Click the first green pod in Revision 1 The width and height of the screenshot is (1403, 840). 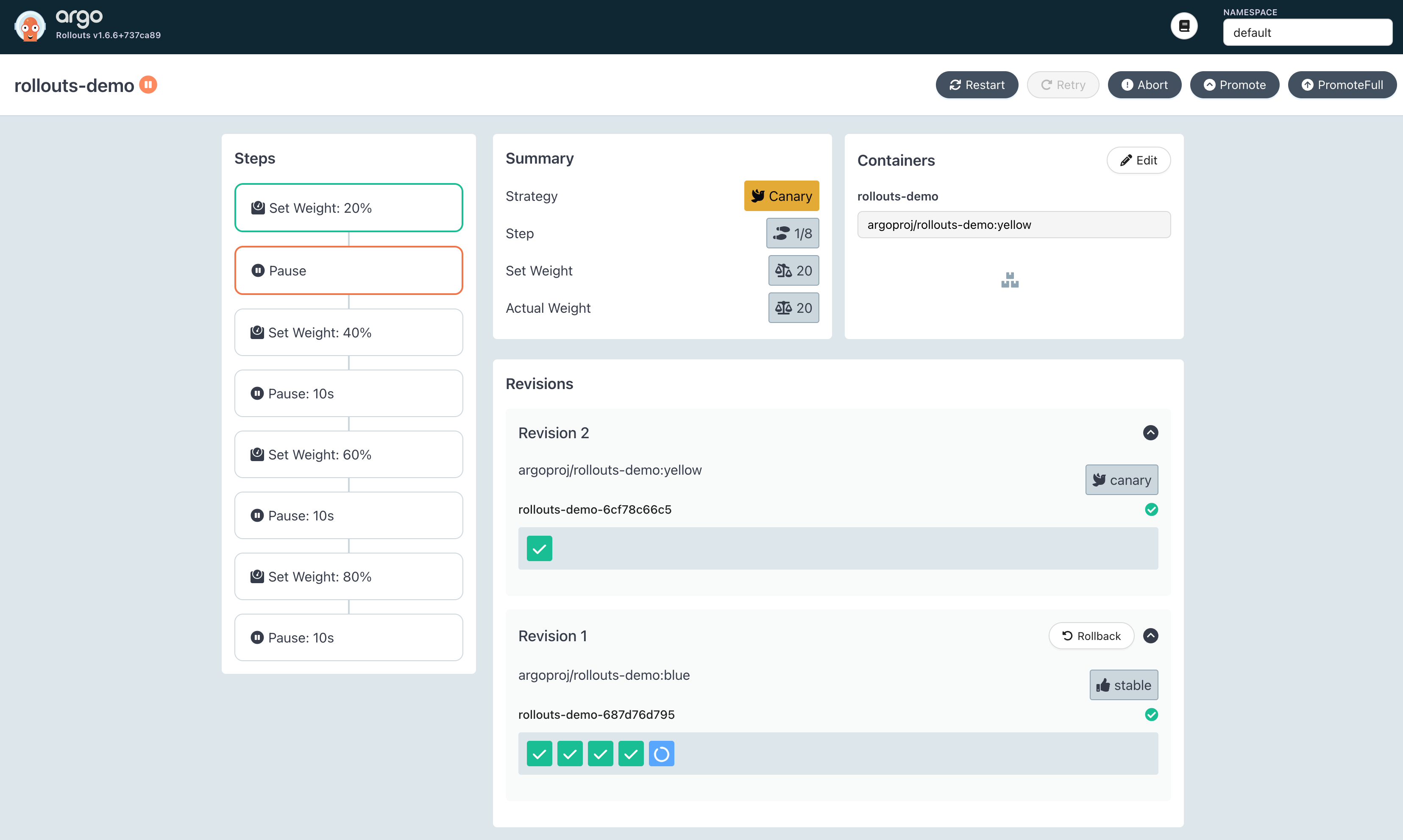click(x=539, y=754)
